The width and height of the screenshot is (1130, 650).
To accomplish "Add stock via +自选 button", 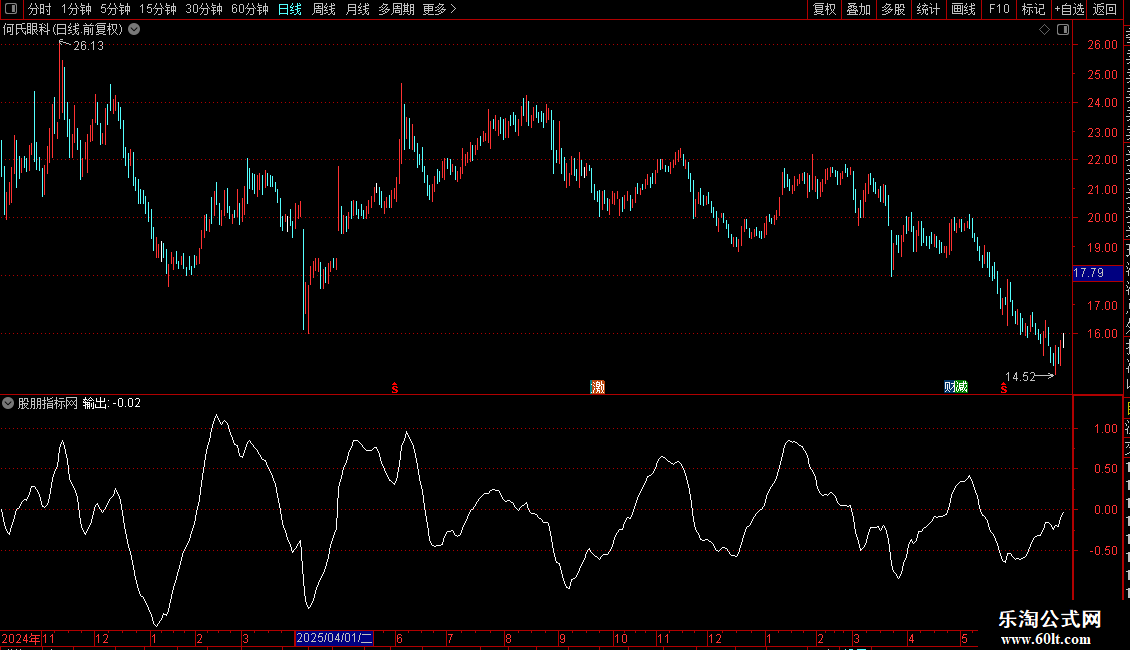I will click(x=1069, y=9).
